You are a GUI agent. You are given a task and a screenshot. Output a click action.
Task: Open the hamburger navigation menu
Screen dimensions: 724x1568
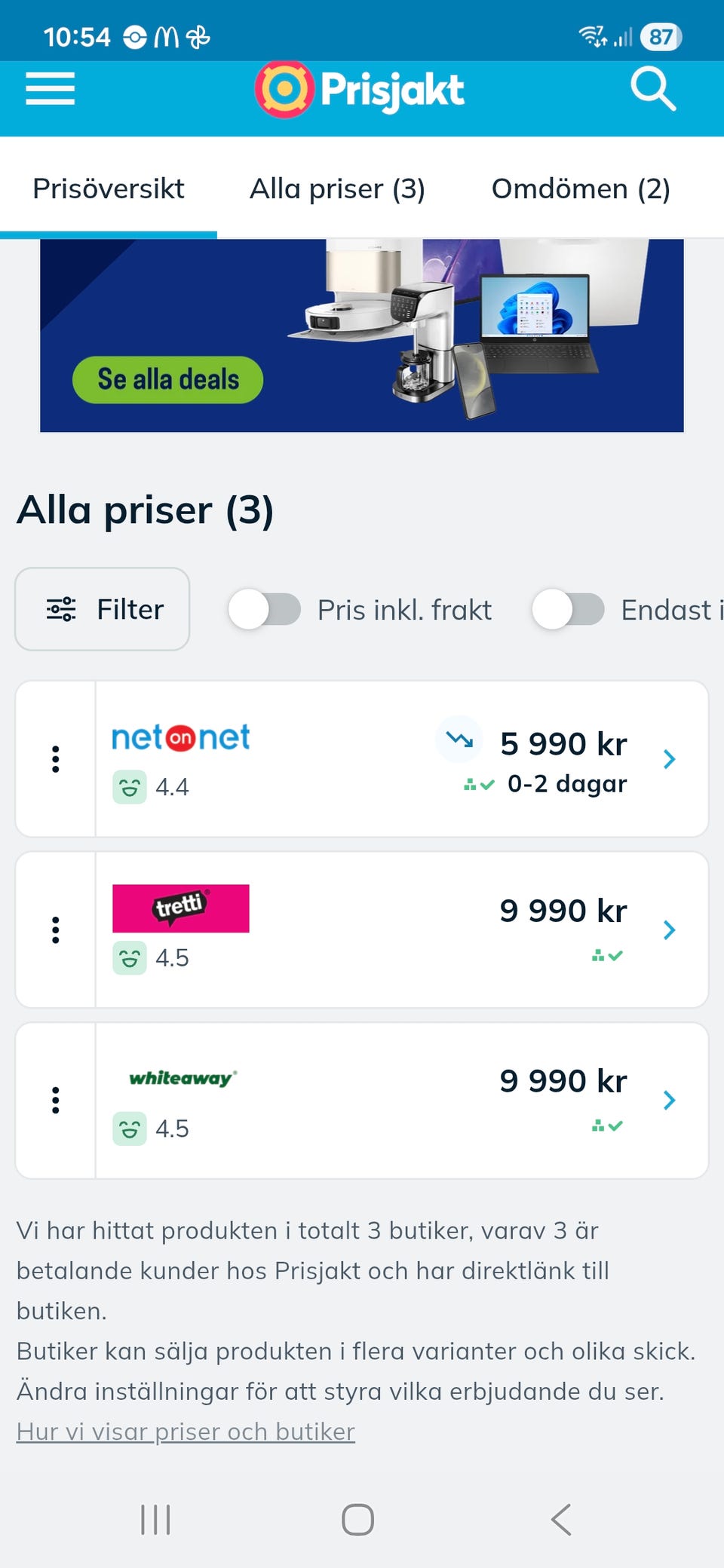point(50,89)
